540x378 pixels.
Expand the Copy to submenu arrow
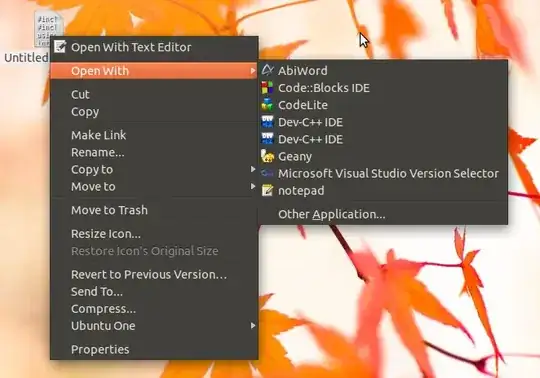(x=253, y=169)
